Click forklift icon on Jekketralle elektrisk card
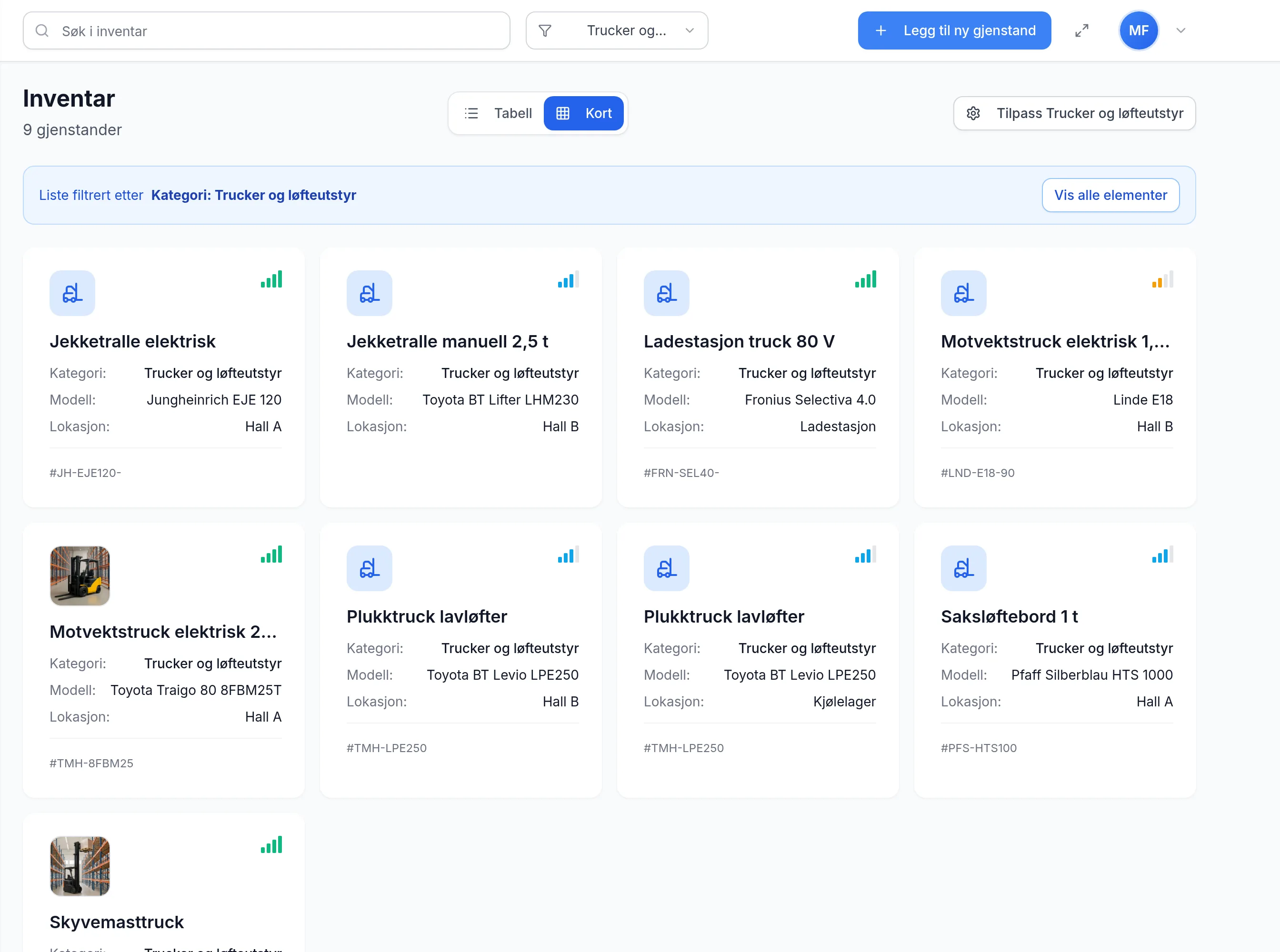This screenshot has height=952, width=1280. 72,293
